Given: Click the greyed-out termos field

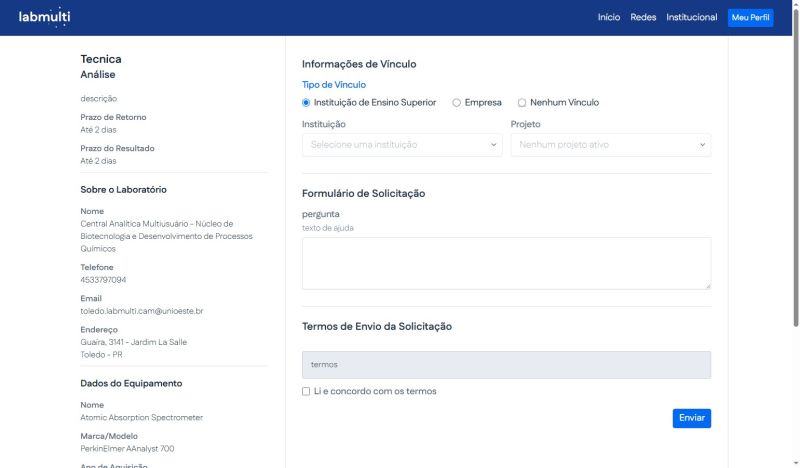Looking at the screenshot, I should coord(506,365).
